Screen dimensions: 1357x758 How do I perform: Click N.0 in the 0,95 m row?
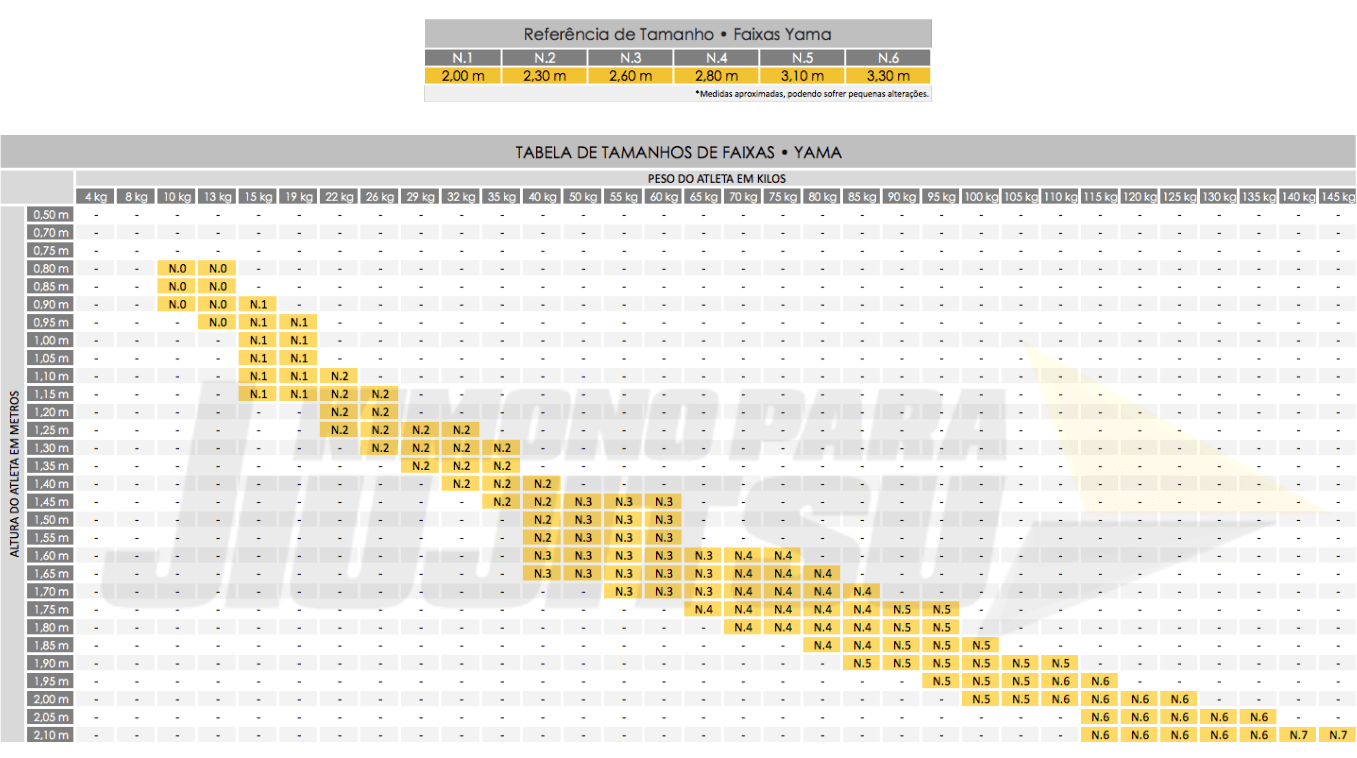point(218,322)
